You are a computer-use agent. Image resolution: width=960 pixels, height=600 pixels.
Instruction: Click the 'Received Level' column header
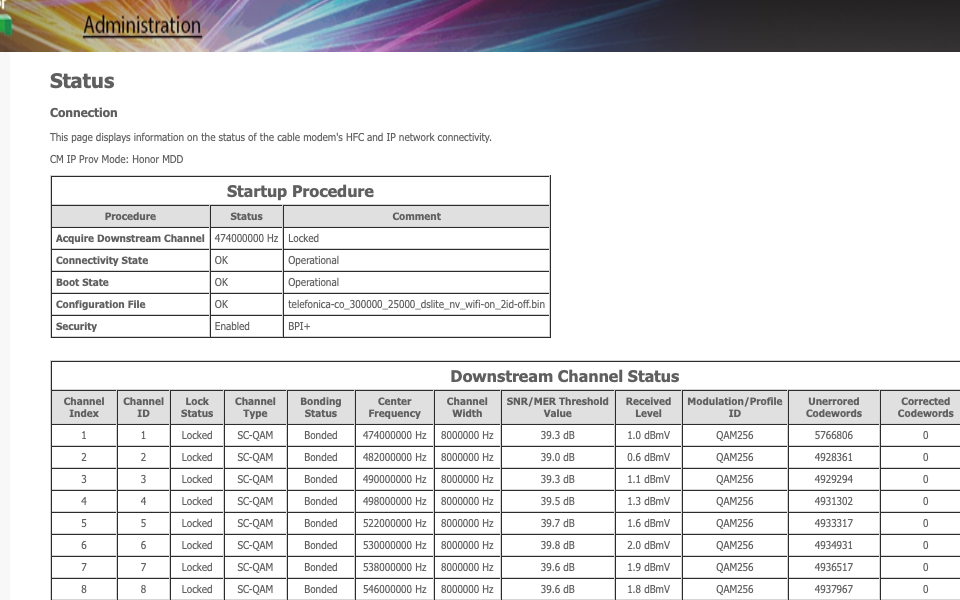pos(648,407)
